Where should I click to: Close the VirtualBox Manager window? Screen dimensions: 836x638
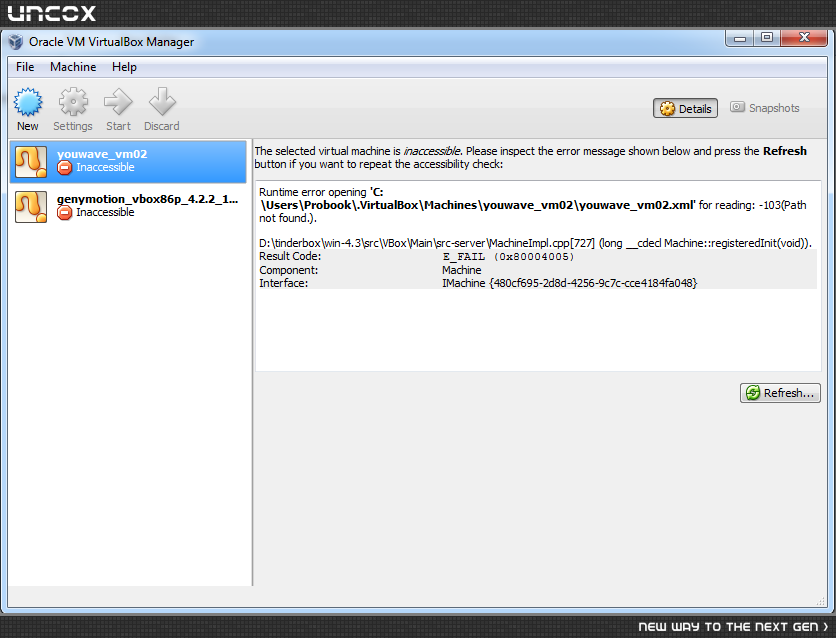pos(804,38)
